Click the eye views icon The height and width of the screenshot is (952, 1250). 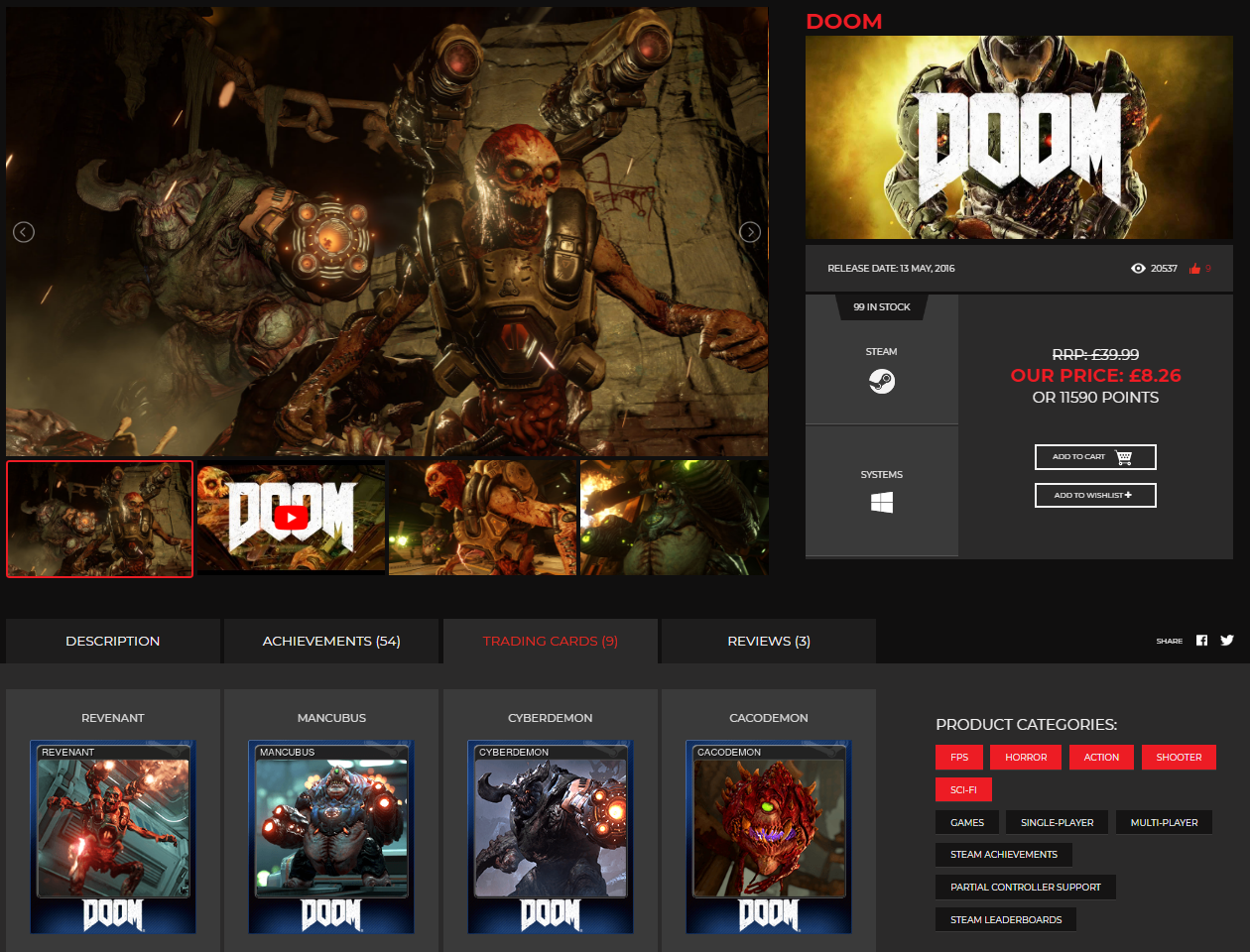[x=1138, y=269]
